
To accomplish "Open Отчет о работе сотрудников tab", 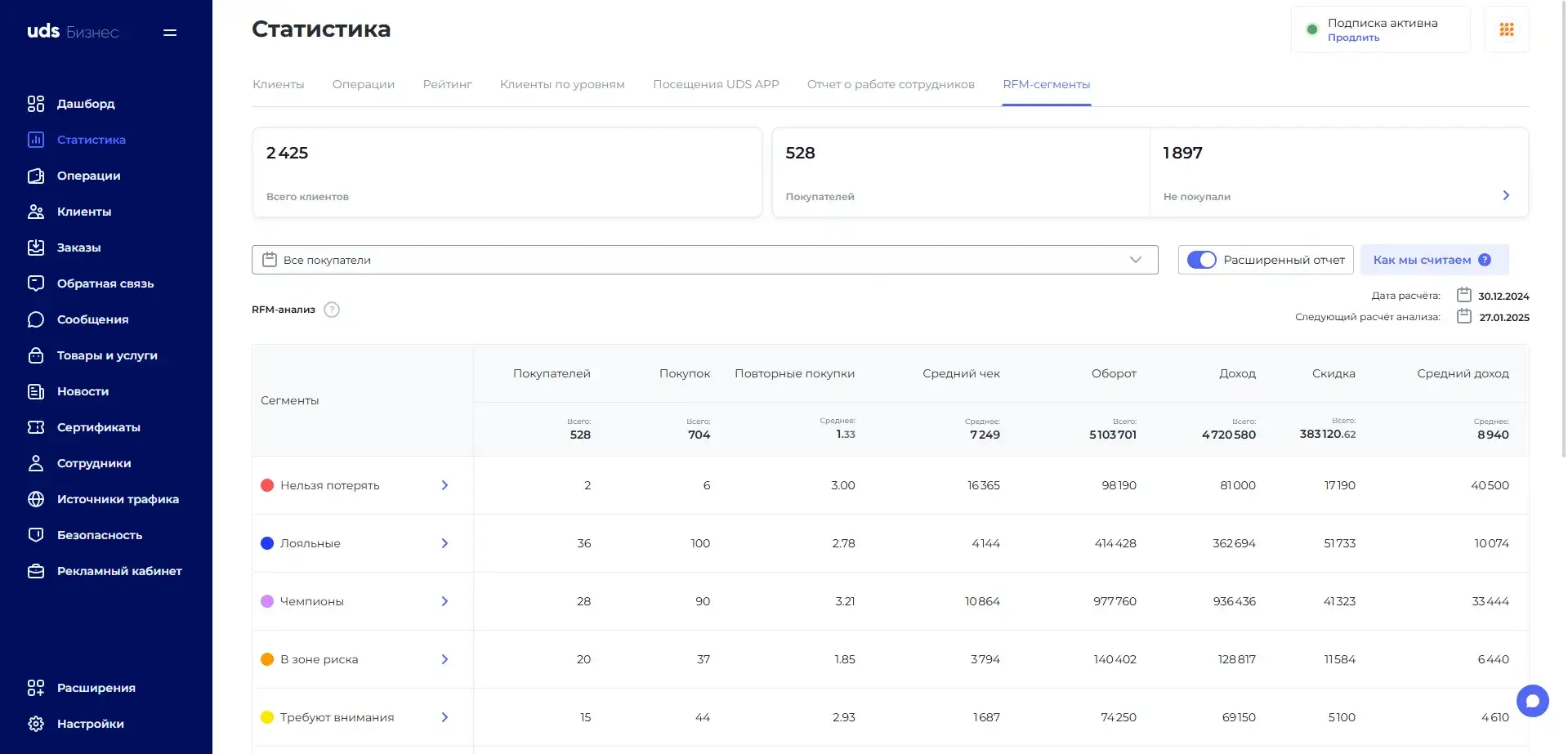I will pos(891,84).
